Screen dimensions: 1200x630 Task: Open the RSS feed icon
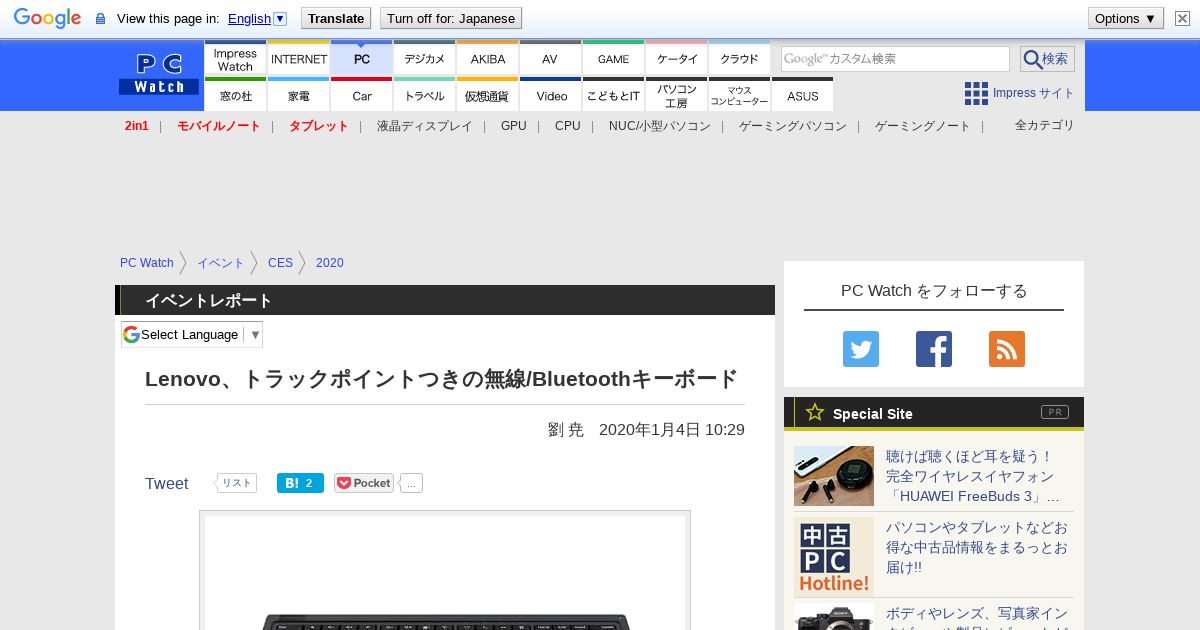pyautogui.click(x=1007, y=349)
